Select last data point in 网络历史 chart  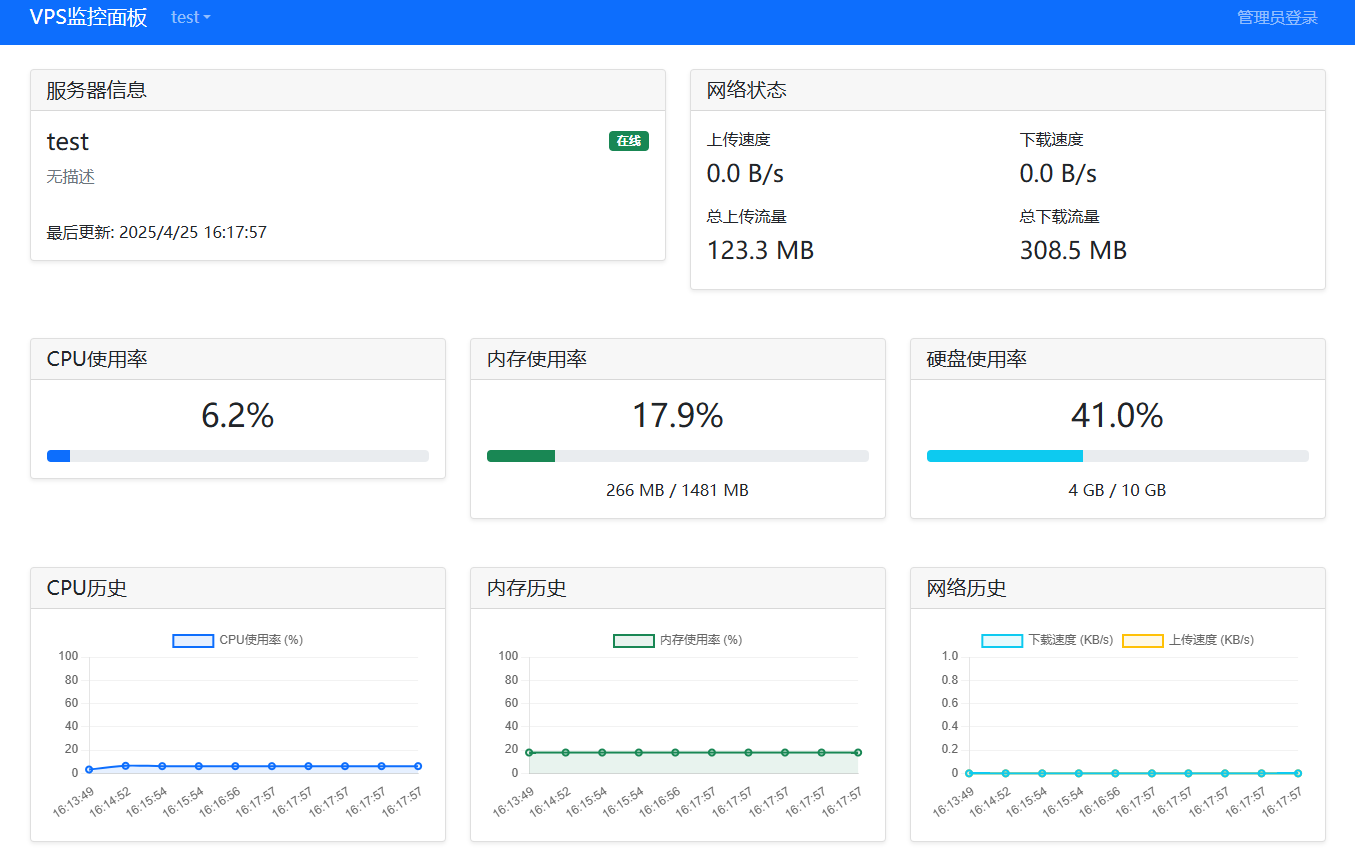(1297, 773)
